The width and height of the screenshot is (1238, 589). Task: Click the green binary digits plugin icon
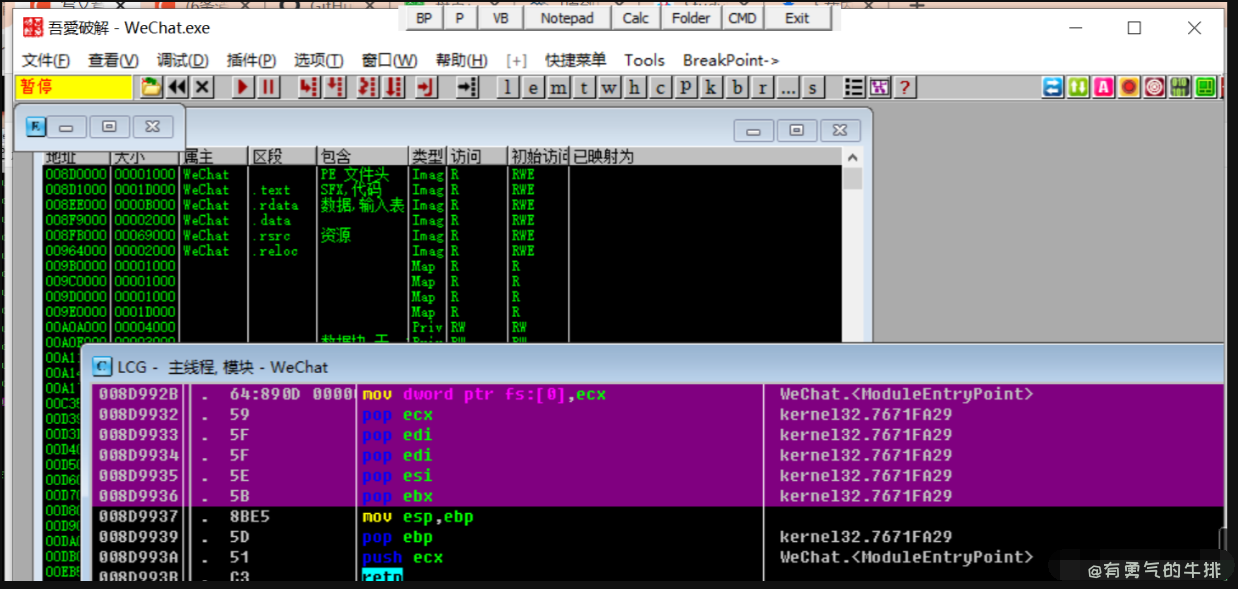tap(1180, 87)
